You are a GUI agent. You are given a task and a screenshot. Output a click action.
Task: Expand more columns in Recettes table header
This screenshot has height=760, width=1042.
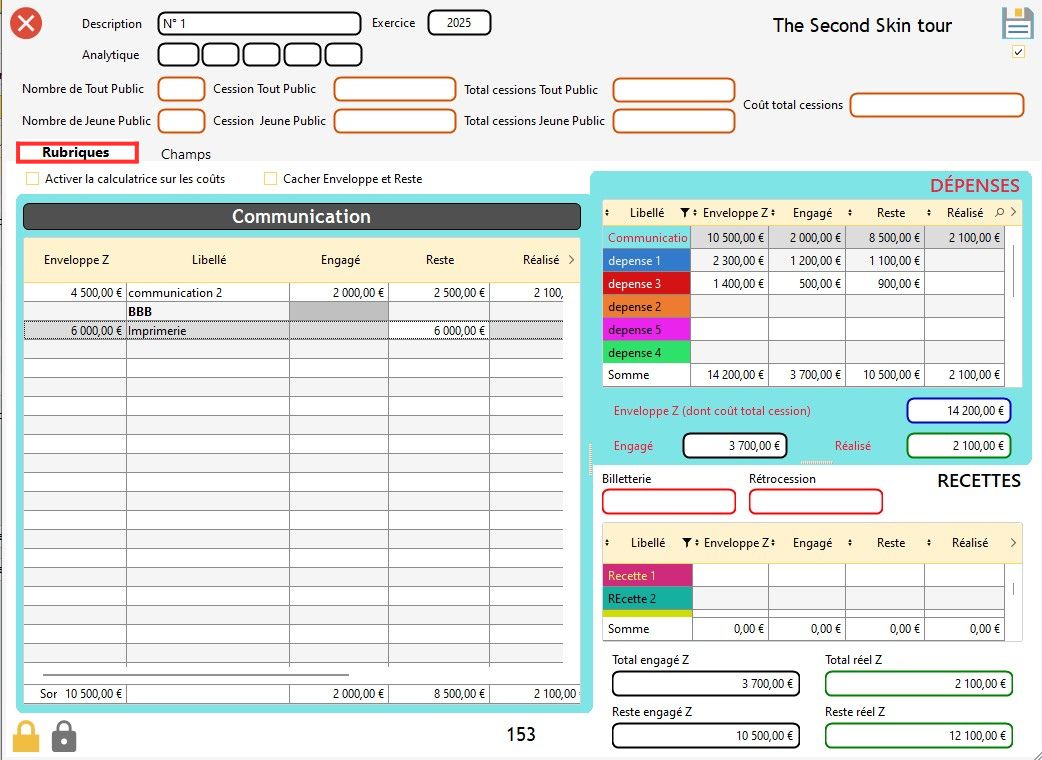click(1013, 543)
